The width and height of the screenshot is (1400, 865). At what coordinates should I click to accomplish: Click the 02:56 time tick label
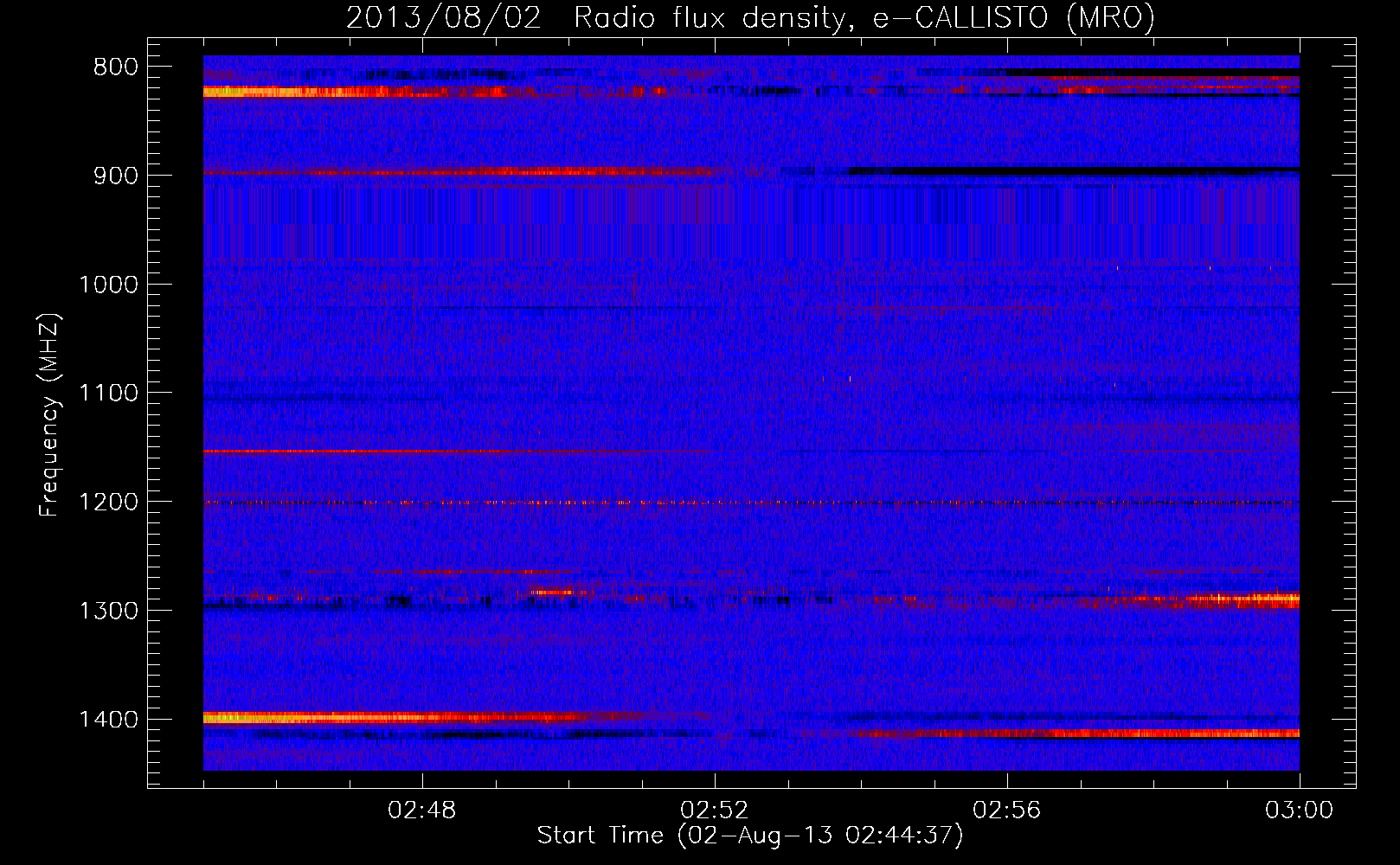1007,811
